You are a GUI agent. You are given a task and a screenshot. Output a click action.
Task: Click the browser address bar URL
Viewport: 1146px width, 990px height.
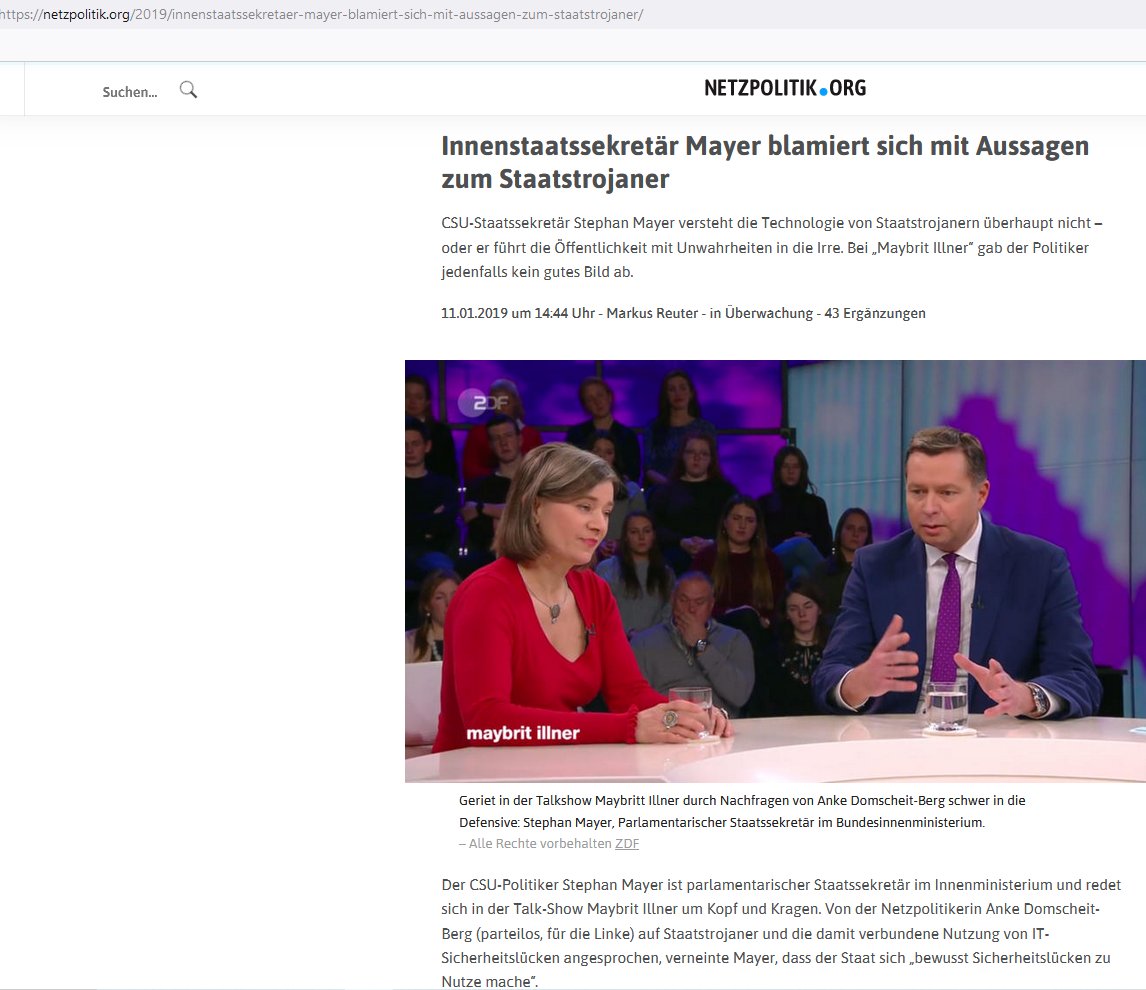click(x=322, y=15)
